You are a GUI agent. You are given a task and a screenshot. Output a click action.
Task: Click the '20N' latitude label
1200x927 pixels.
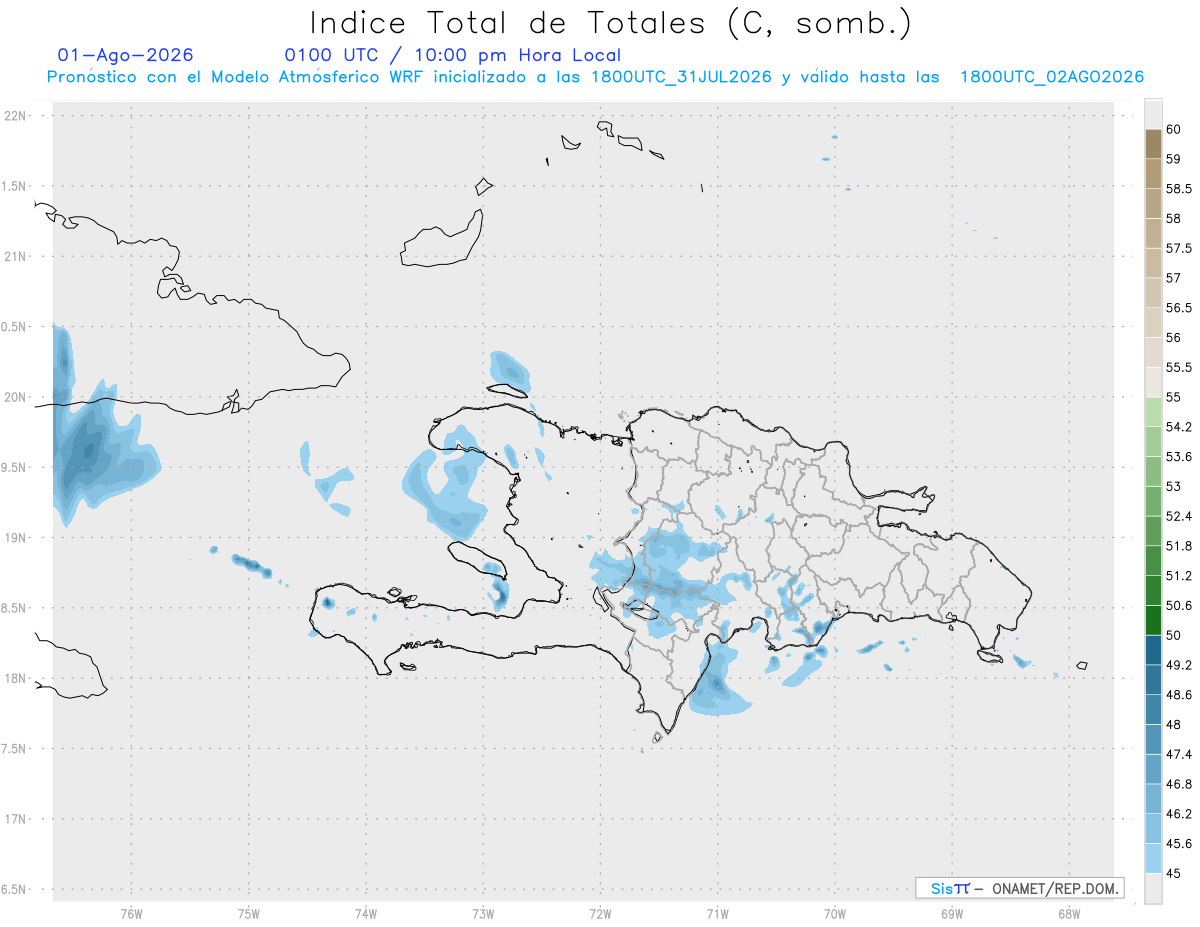click(15, 397)
